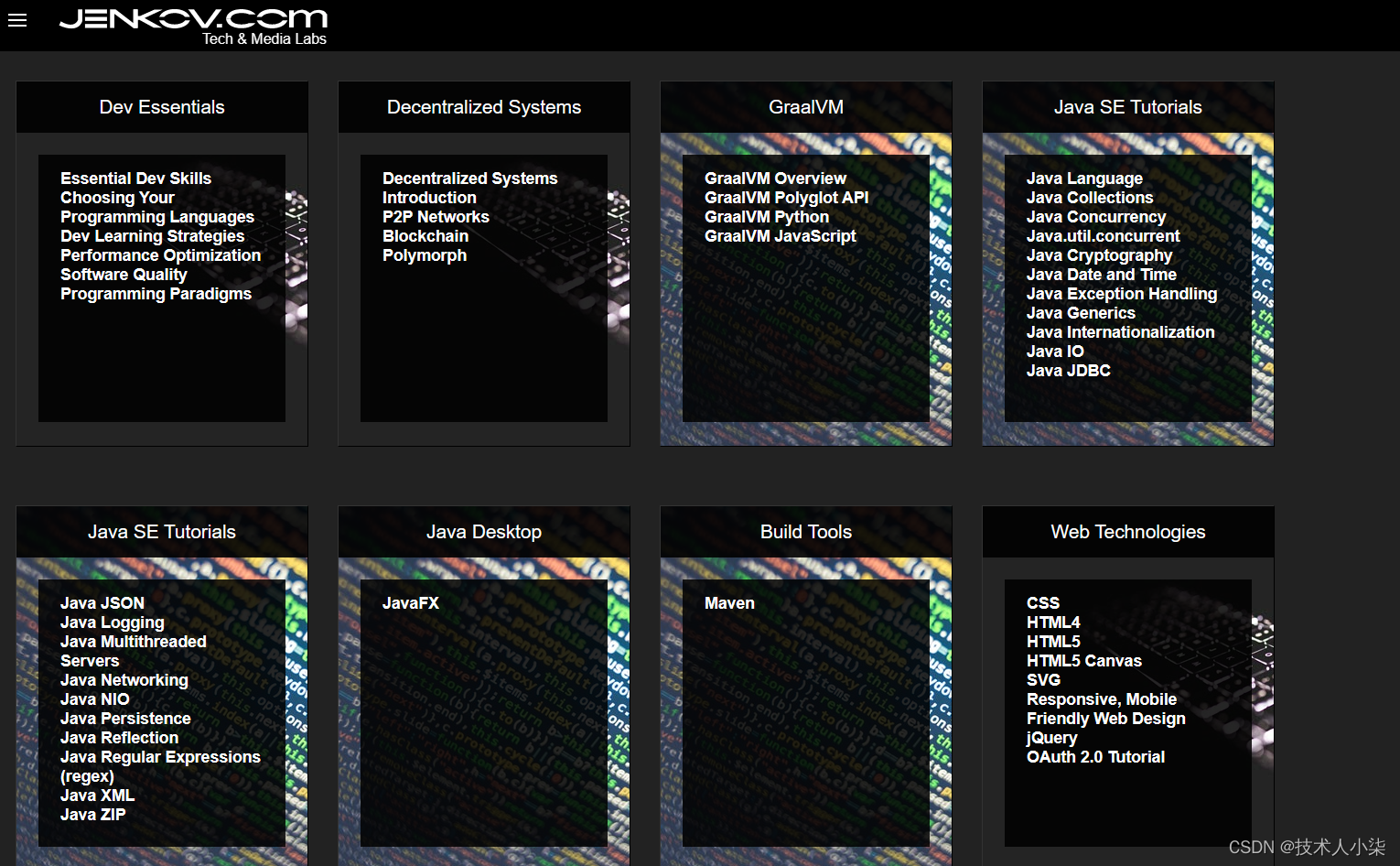Open Java XML tutorial
Screen dimensions: 1400x866
click(97, 796)
